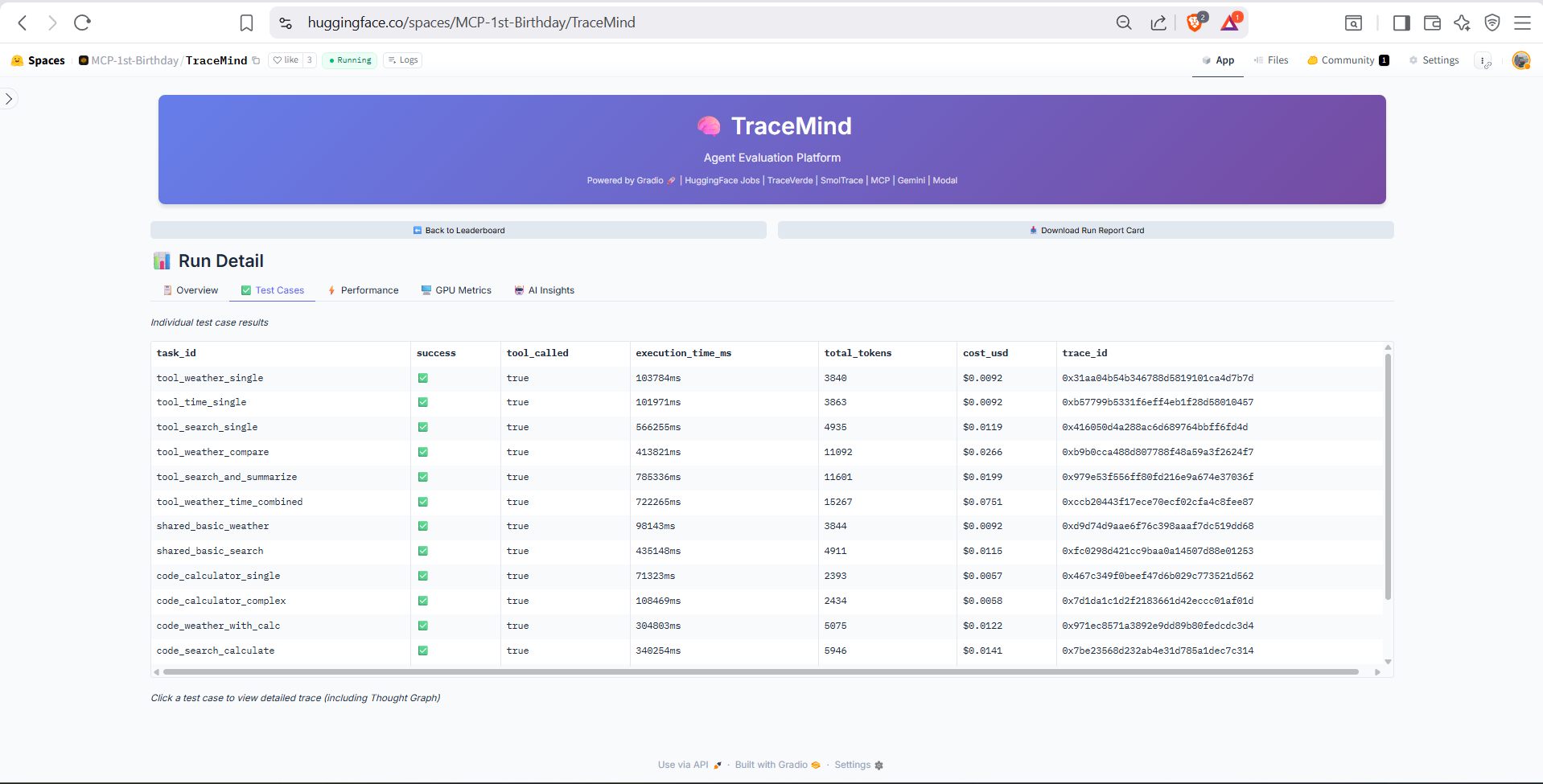Image resolution: width=1543 pixels, height=784 pixels.
Task: Open the App tab
Action: point(1218,60)
